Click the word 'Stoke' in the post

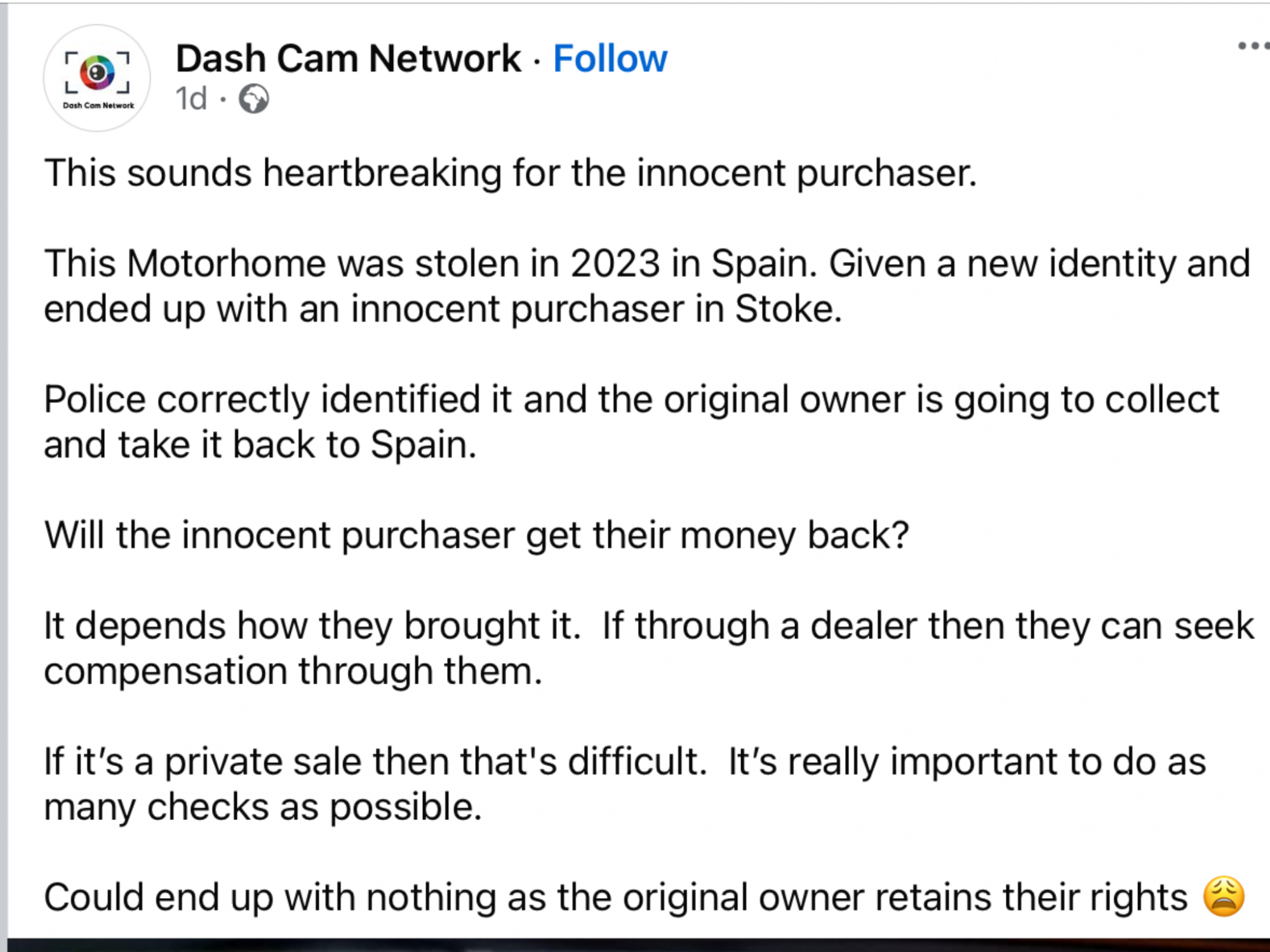click(788, 309)
